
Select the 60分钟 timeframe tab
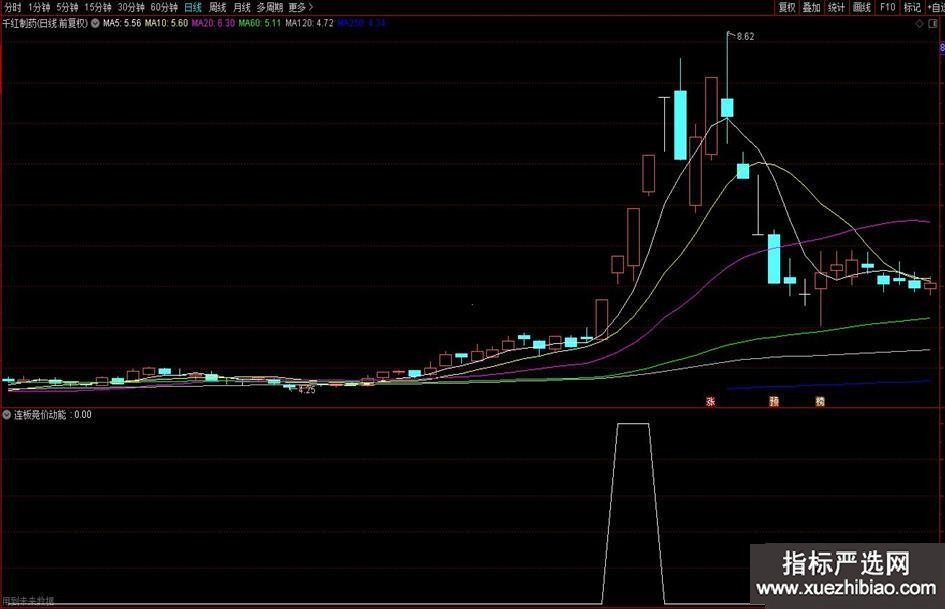(164, 7)
